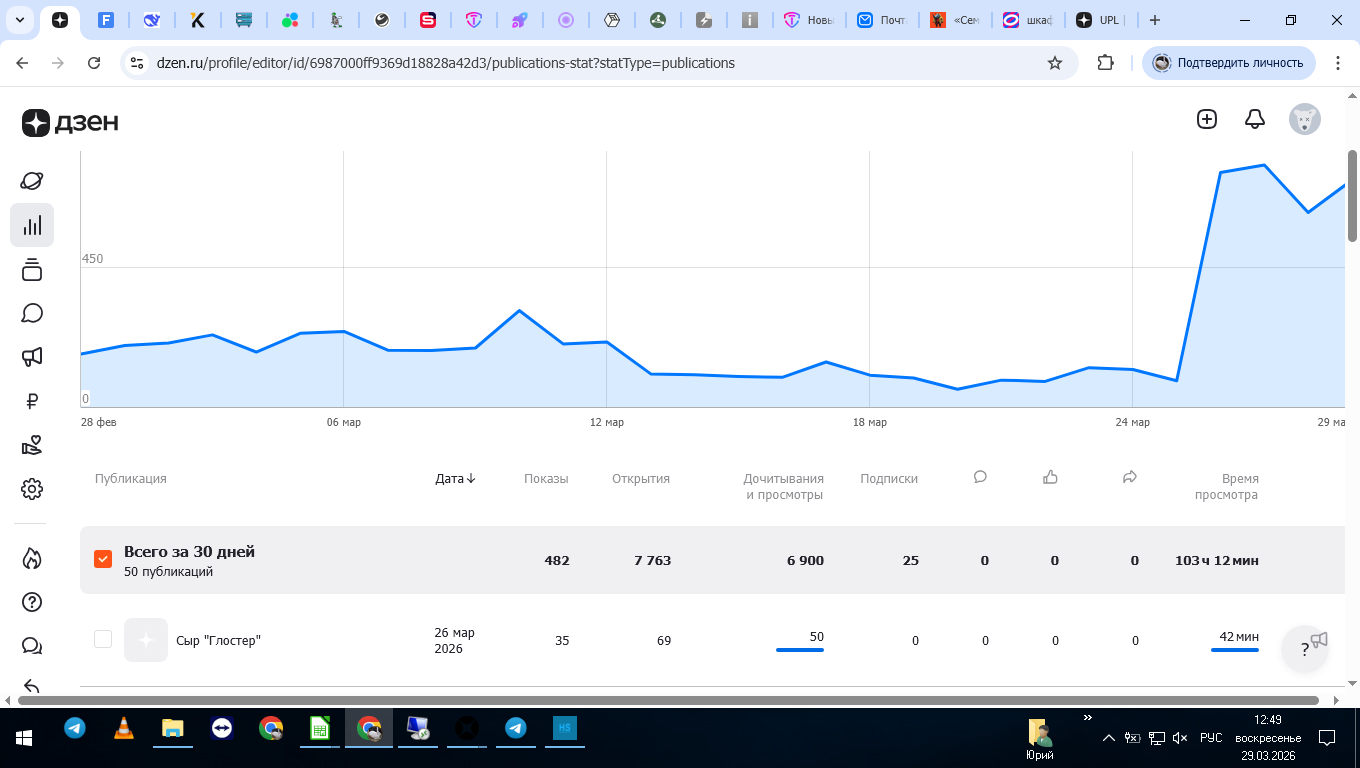Click the horizontal scrollbar at page bottom

point(668,700)
